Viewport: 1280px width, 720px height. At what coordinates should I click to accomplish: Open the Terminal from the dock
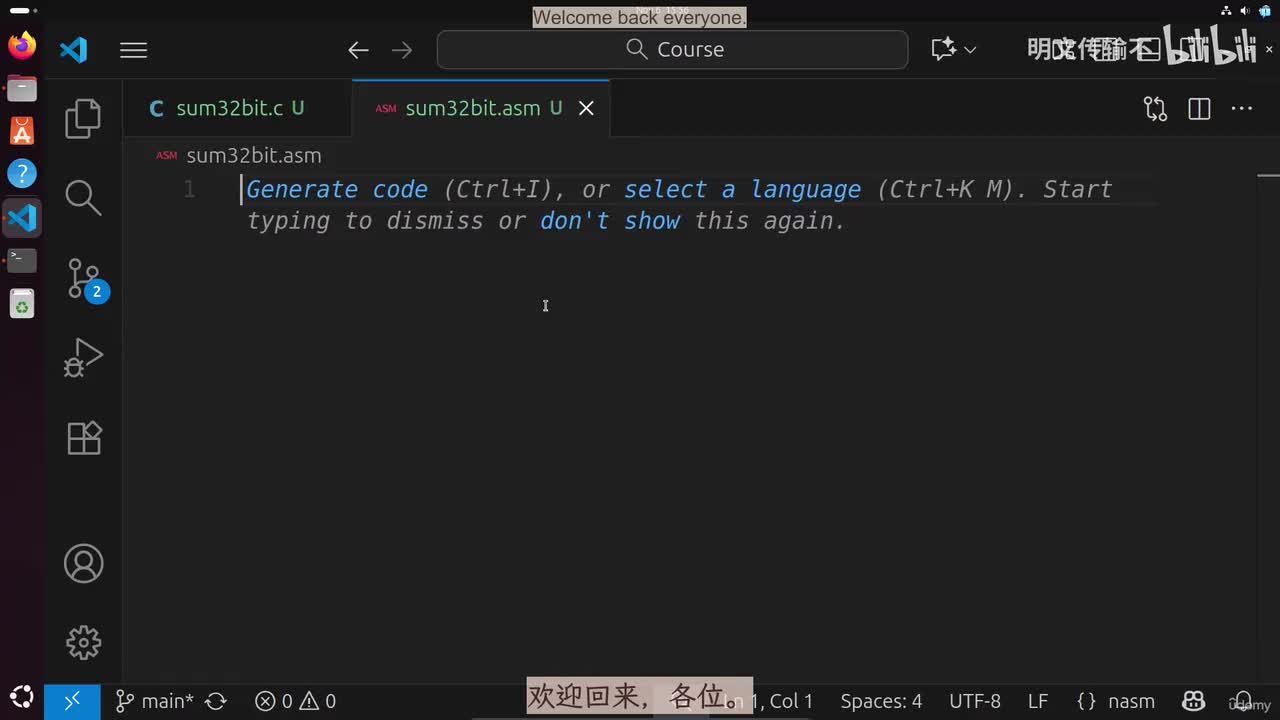coord(22,260)
